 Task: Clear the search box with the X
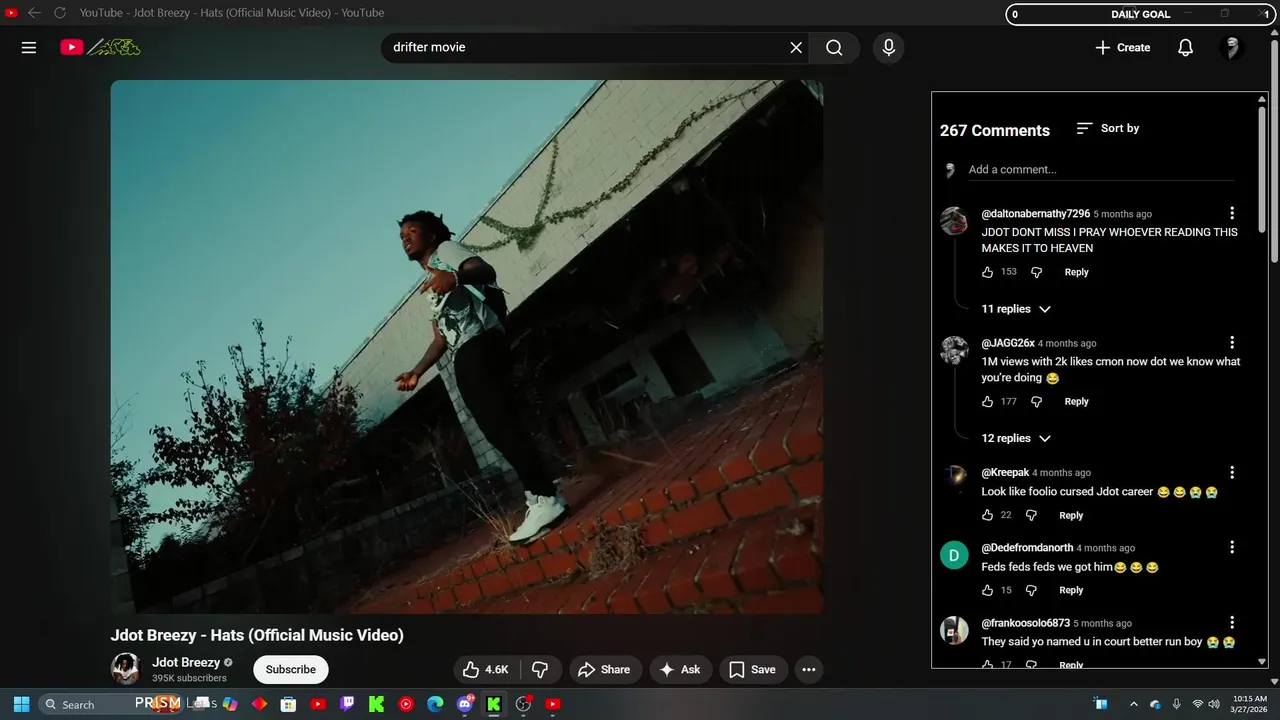(x=796, y=47)
